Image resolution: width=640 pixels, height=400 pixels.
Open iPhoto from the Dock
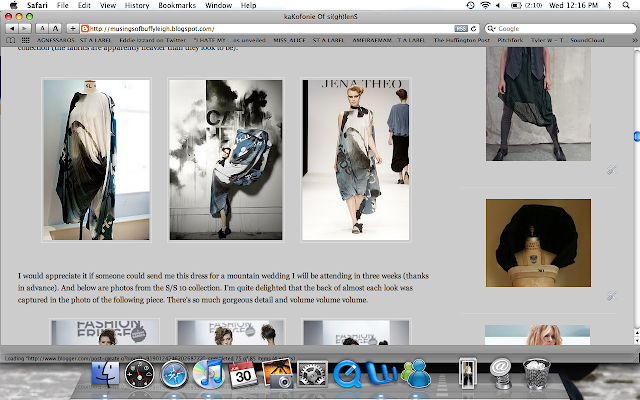click(x=278, y=373)
